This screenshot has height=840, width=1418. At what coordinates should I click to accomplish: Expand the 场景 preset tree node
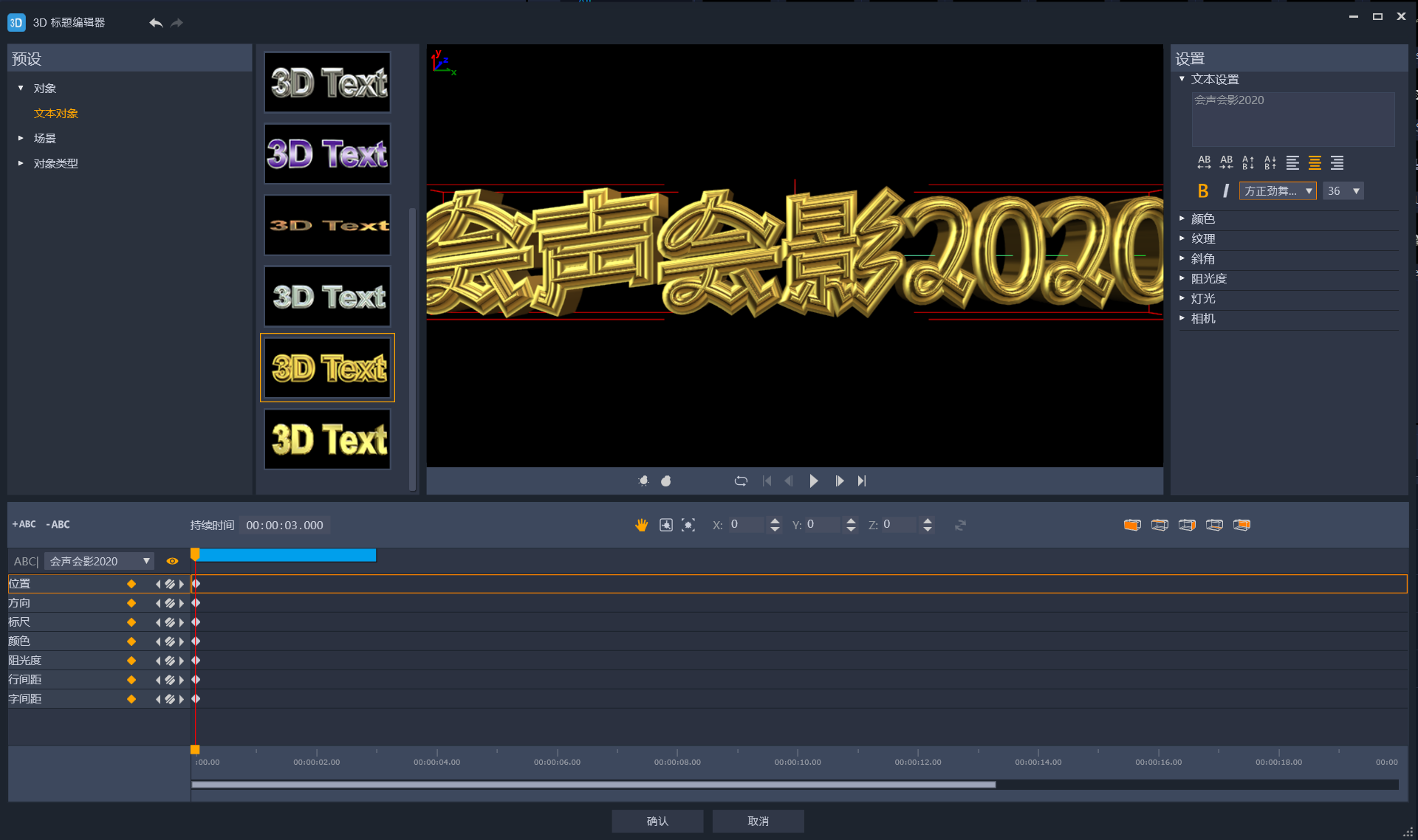(x=21, y=138)
